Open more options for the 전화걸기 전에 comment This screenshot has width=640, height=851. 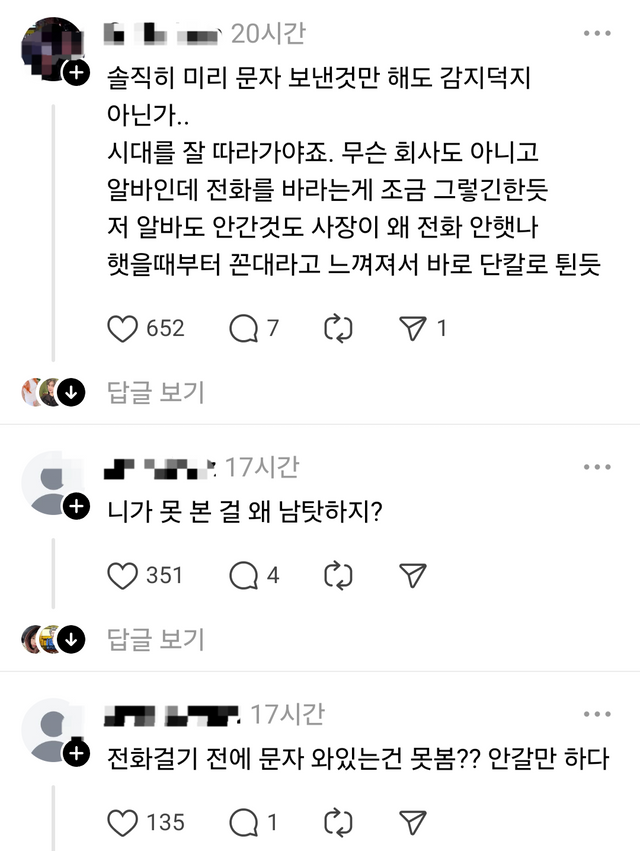coord(597,714)
